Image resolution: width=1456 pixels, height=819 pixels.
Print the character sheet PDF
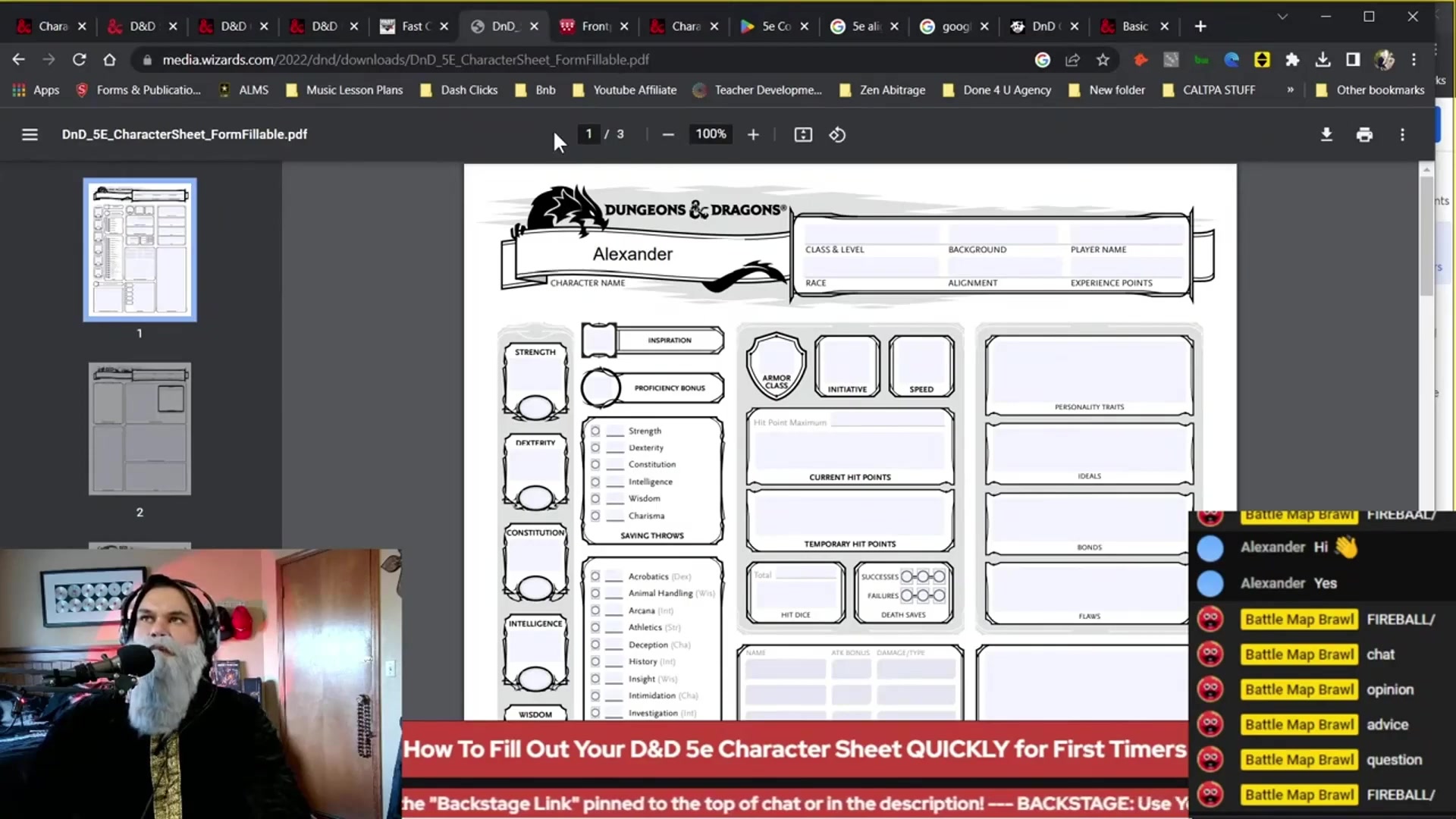1364,134
